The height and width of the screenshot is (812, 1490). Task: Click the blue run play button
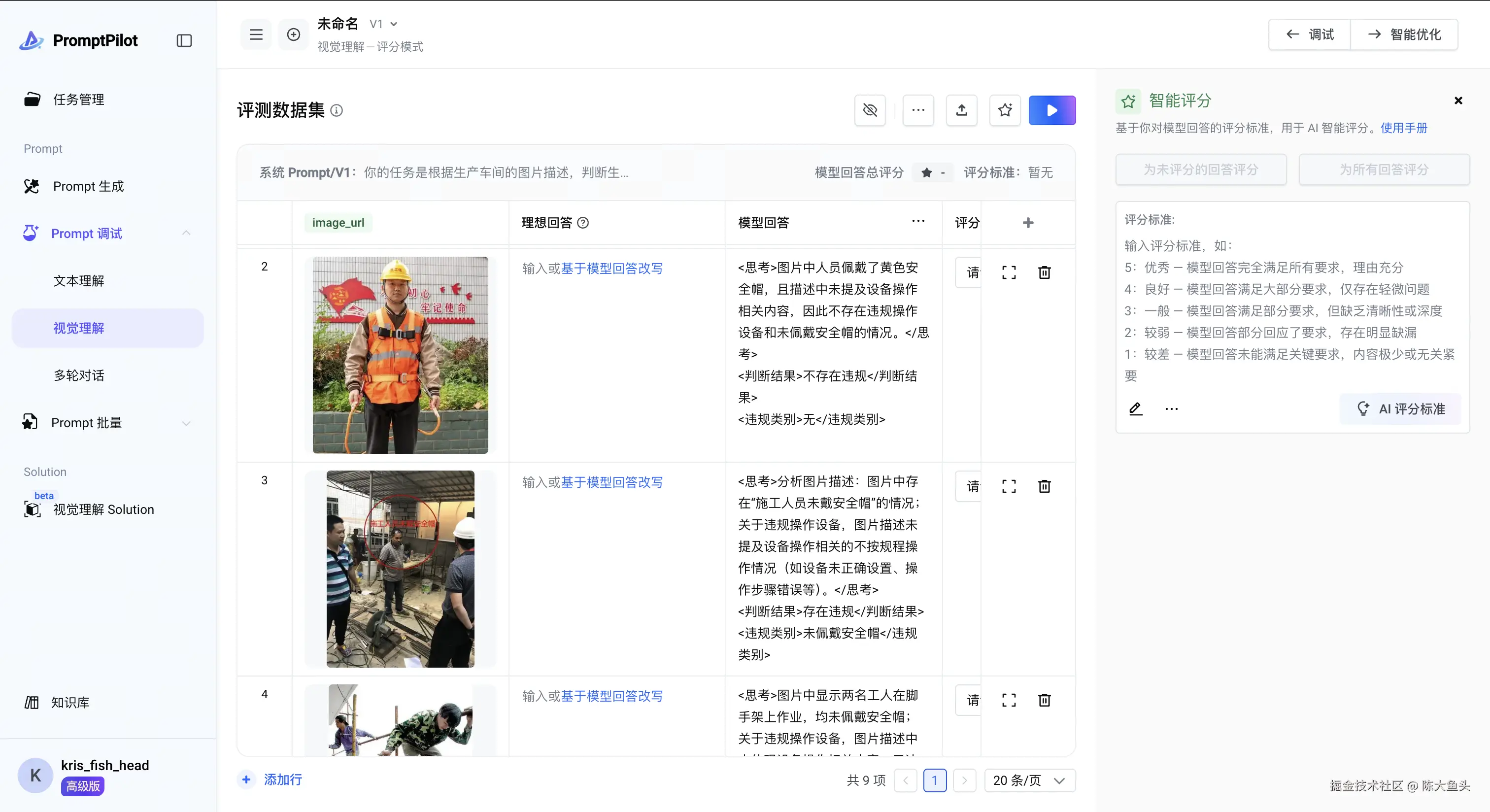pos(1051,110)
